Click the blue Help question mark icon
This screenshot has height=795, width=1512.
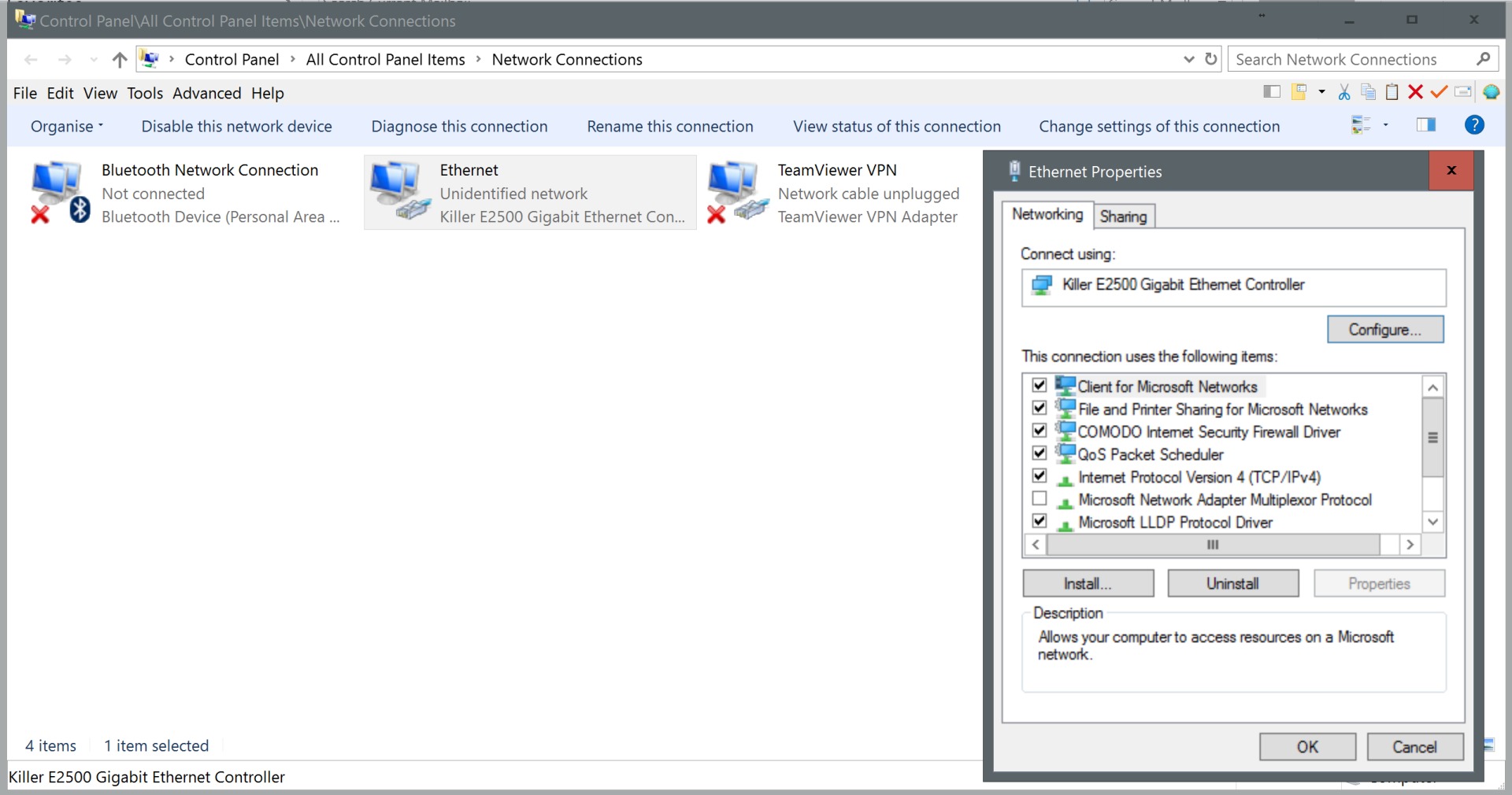pyautogui.click(x=1474, y=124)
